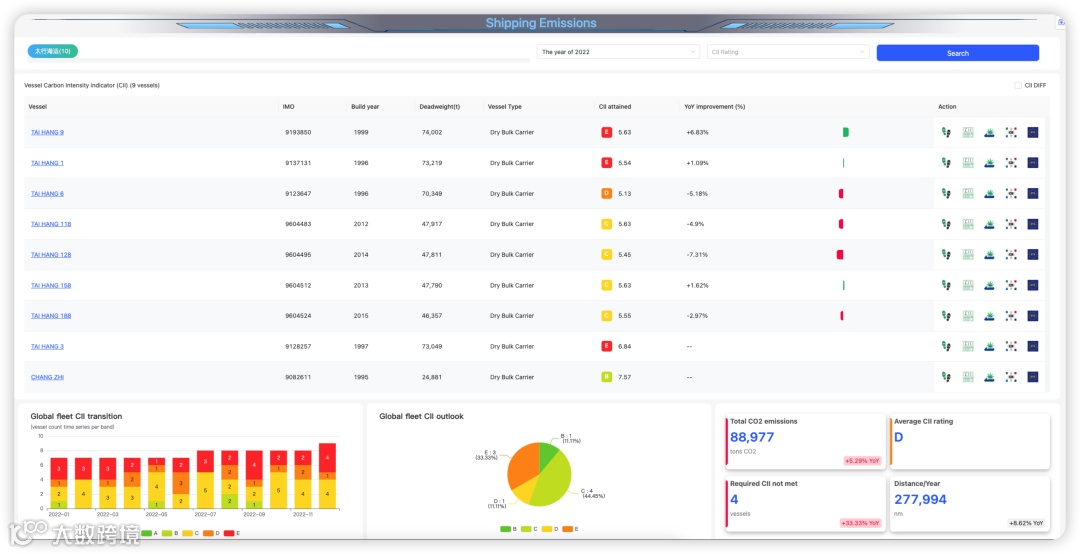
Task: Open CII table icon for TAI HANG 9
Action: click(968, 132)
